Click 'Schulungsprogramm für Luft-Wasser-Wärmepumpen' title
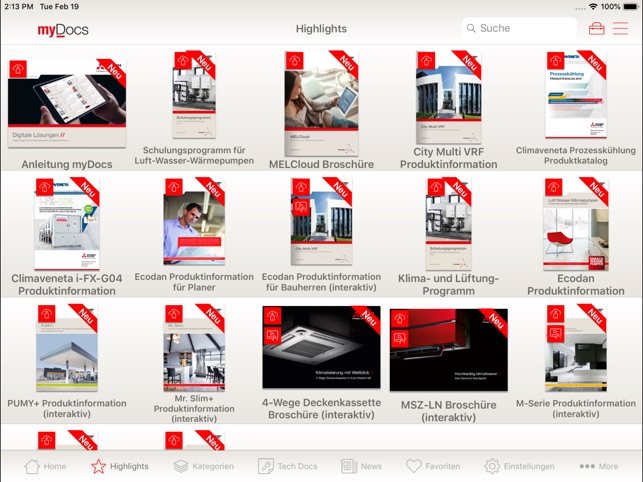This screenshot has height=482, width=643. pos(194,155)
